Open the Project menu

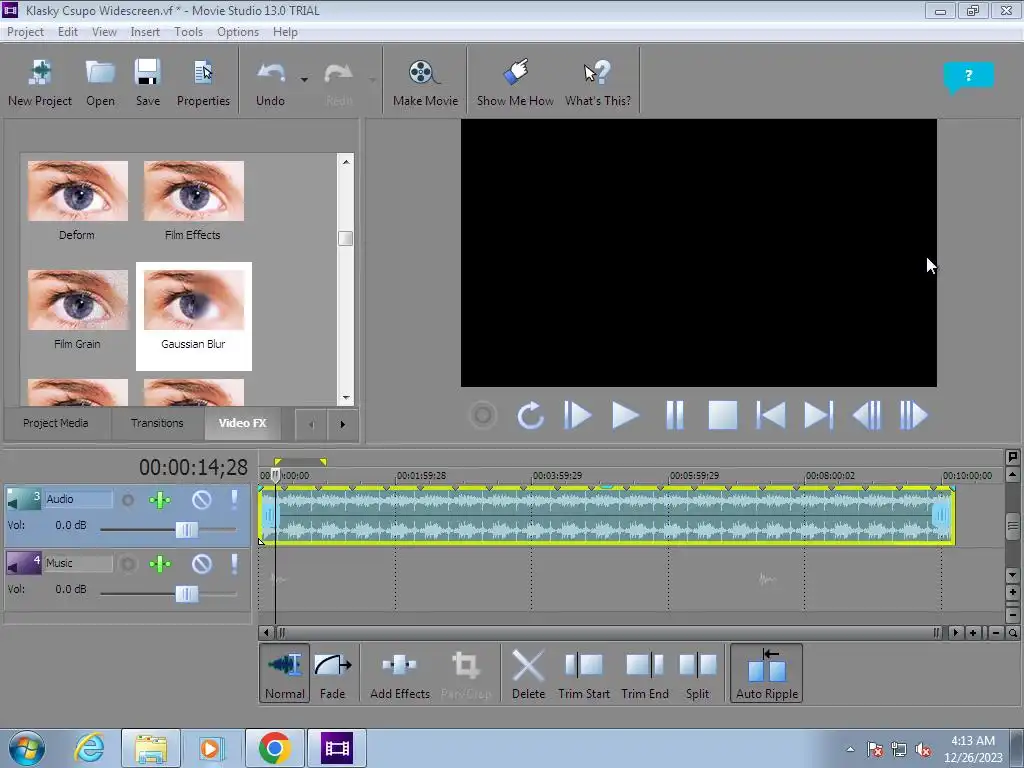click(25, 32)
